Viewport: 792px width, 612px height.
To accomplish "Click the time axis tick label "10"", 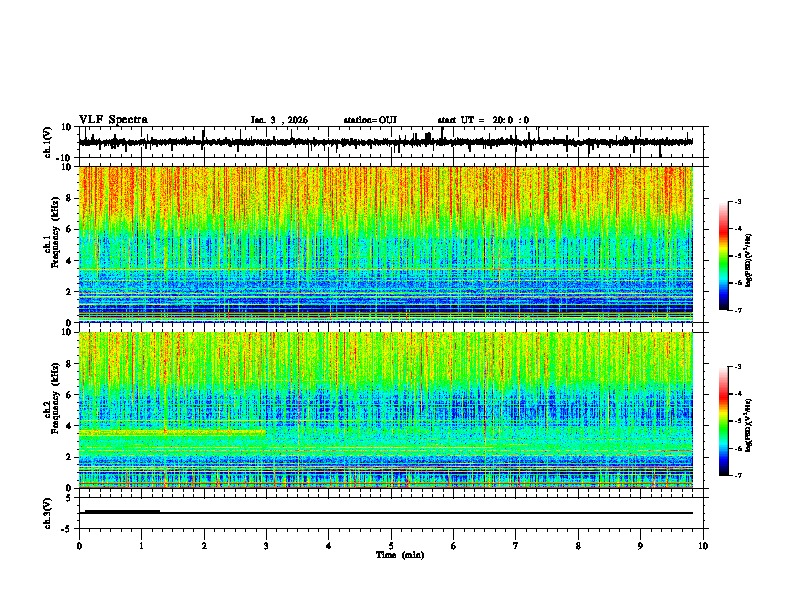I will coord(703,546).
